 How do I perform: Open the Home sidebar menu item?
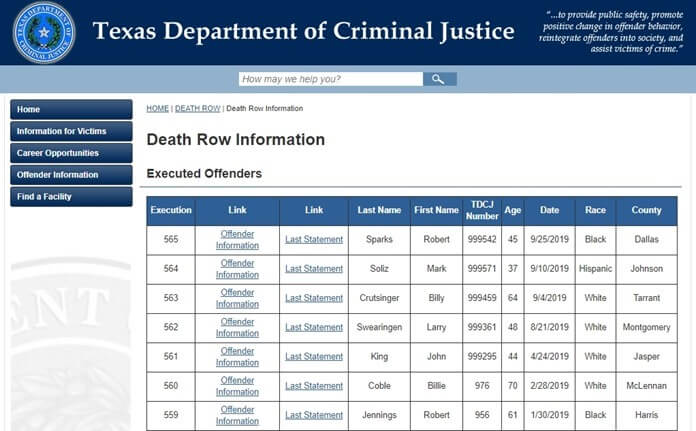[x=71, y=109]
